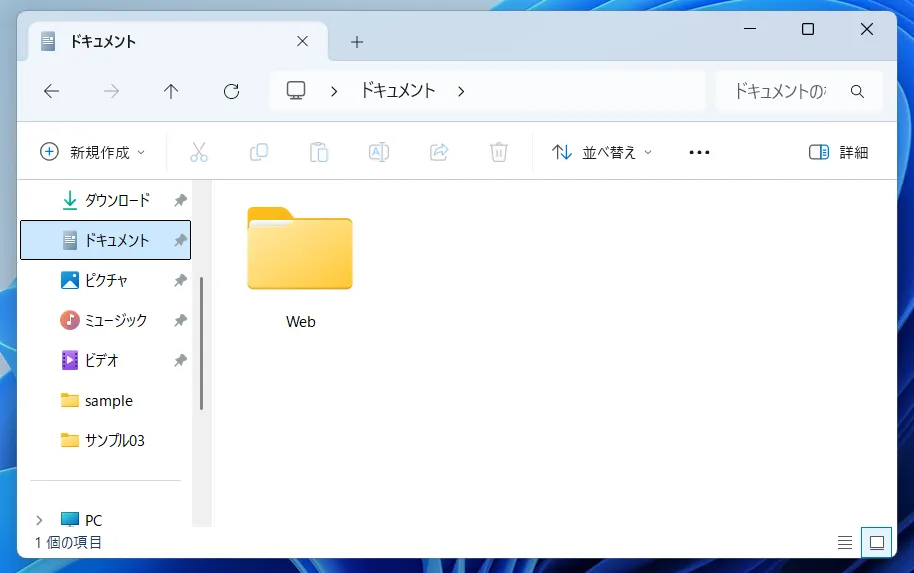The image size is (914, 573).
Task: Click the copy icon in toolbar
Action: (x=259, y=152)
